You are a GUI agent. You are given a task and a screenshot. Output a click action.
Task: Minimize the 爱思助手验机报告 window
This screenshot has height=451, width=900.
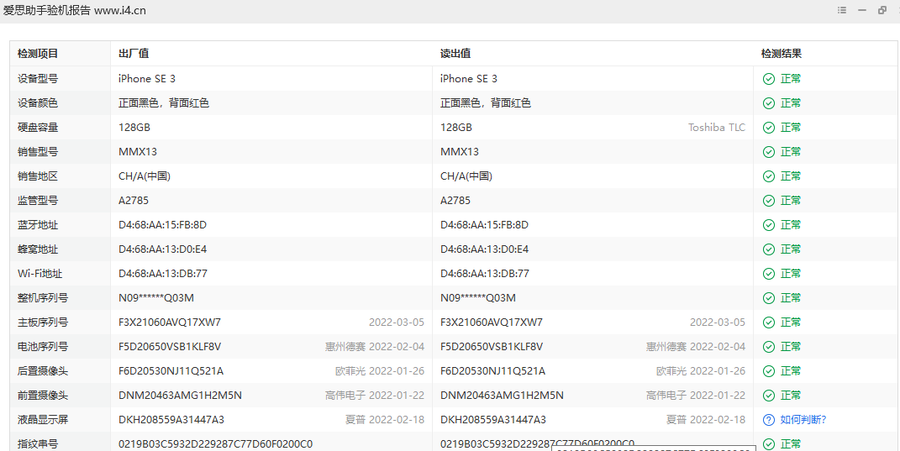pos(862,10)
